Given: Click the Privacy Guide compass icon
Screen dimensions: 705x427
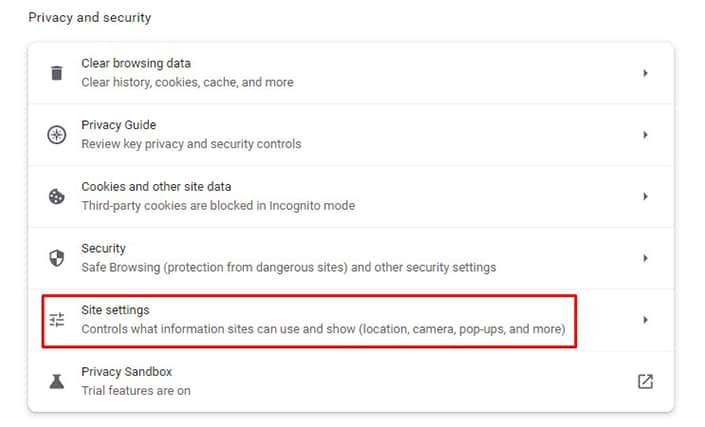Looking at the screenshot, I should click(x=57, y=134).
